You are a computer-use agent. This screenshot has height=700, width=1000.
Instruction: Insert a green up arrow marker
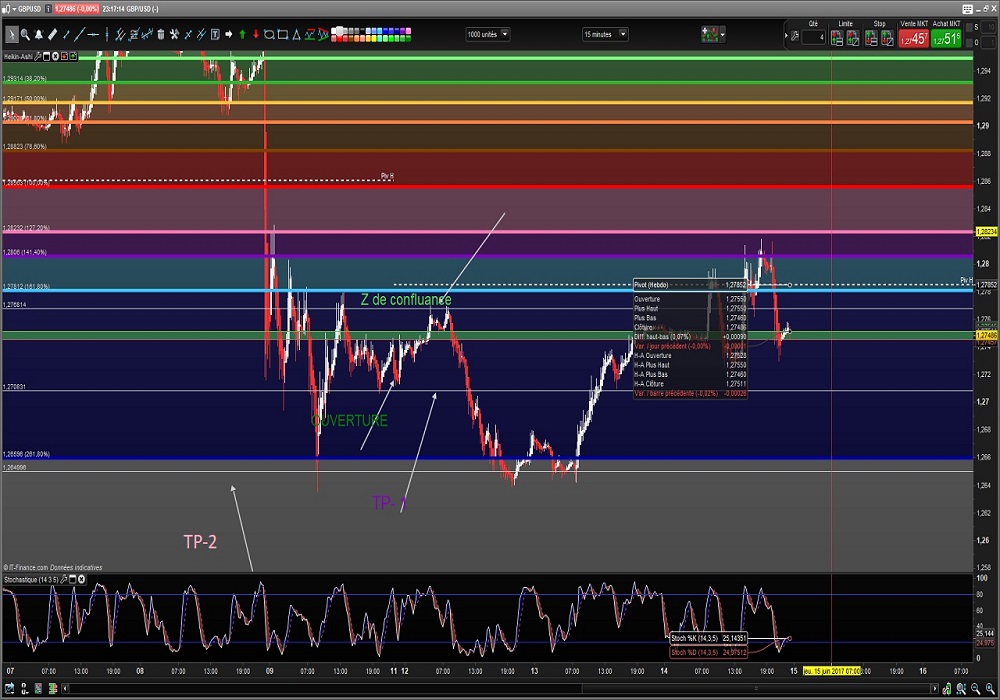(242, 34)
